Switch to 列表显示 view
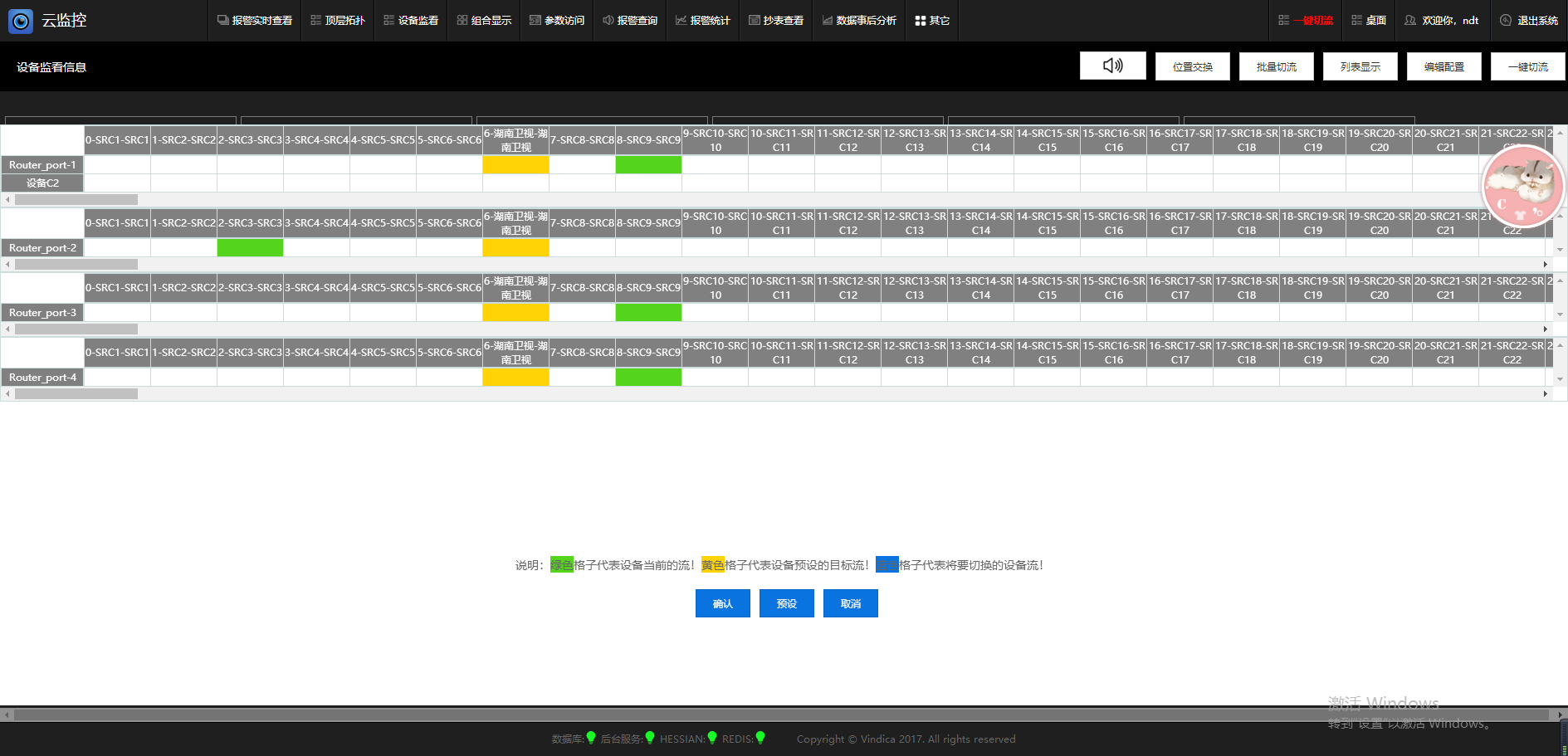Image resolution: width=1568 pixels, height=756 pixels. tap(1360, 66)
